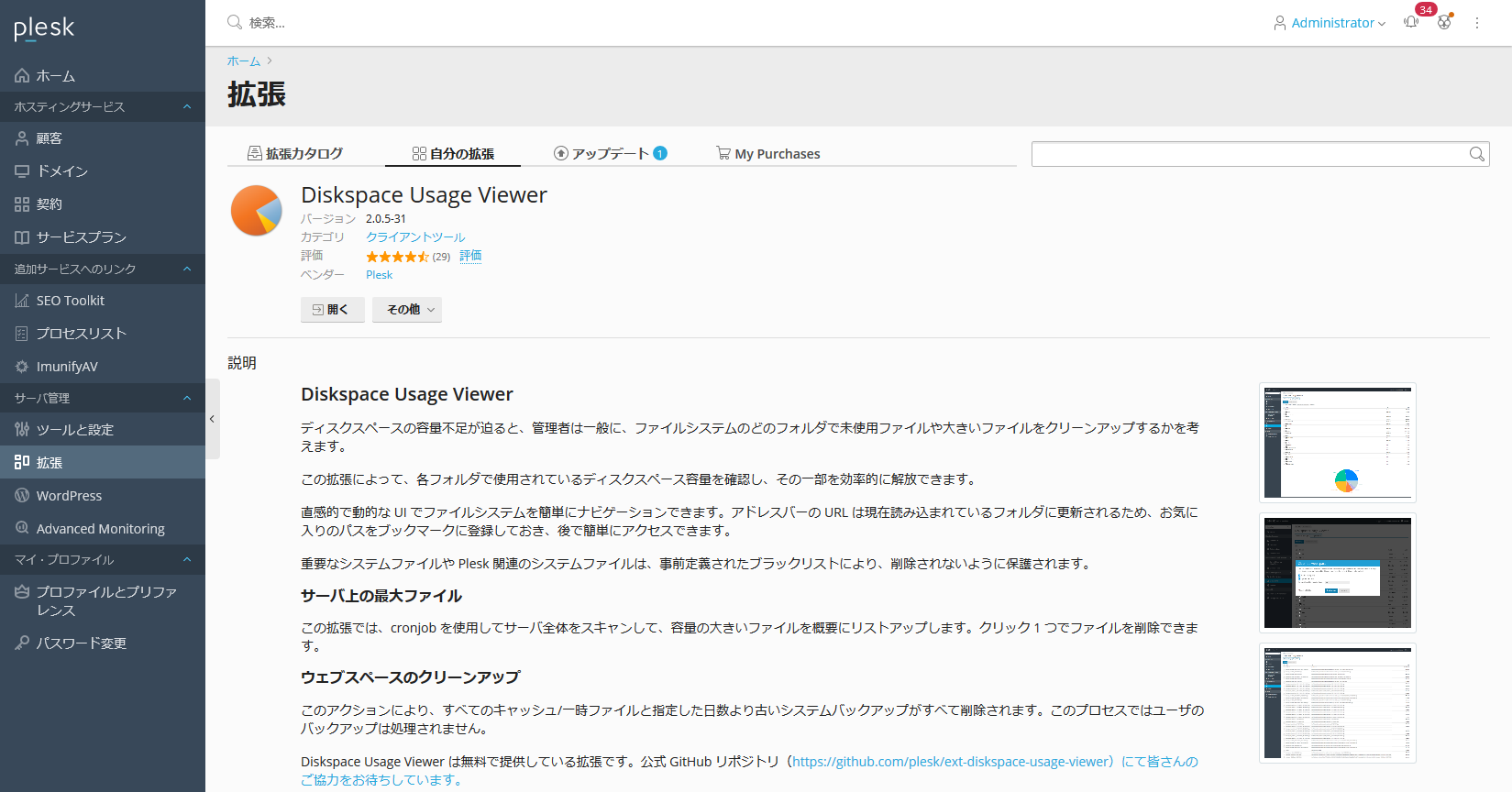Open SEO Toolkit from sidebar
This screenshot has width=1512, height=792.
pos(71,301)
